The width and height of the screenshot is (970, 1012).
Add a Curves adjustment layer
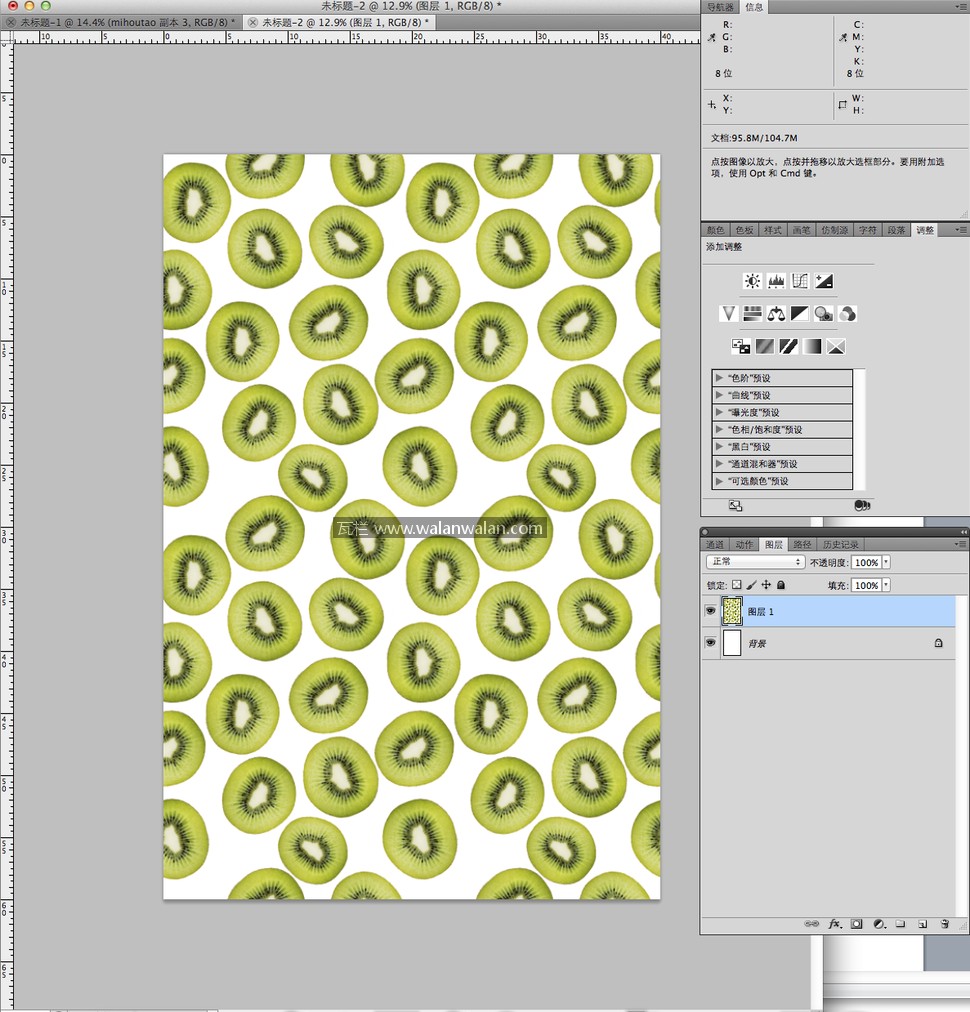tap(800, 282)
